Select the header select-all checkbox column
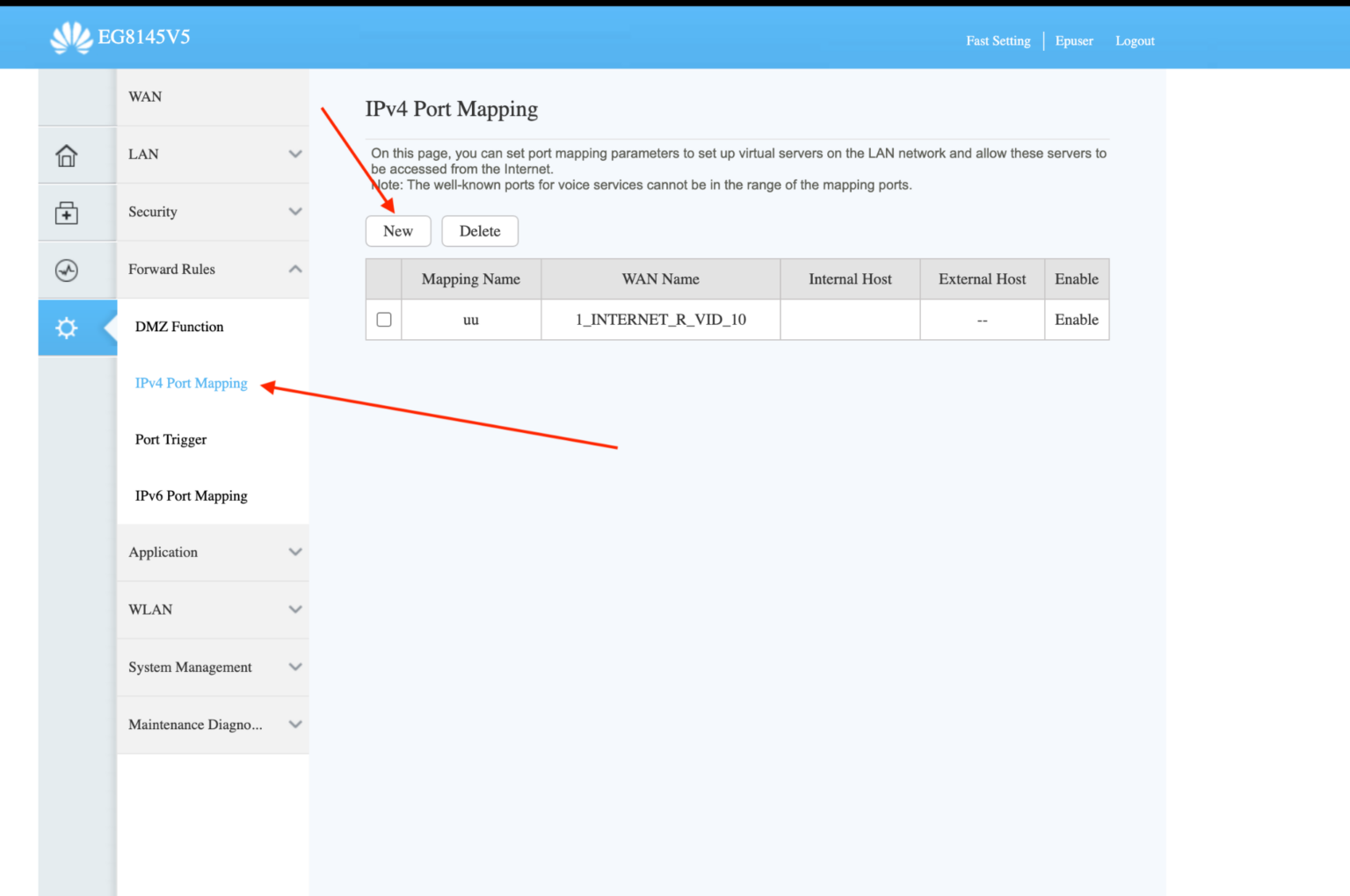The image size is (1350, 896). pyautogui.click(x=383, y=278)
